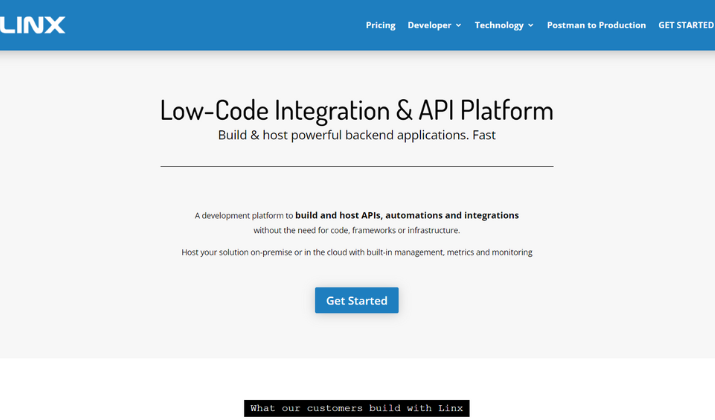This screenshot has height=420, width=715.
Task: Expand the Technology dropdown chevron
Action: (x=531, y=26)
